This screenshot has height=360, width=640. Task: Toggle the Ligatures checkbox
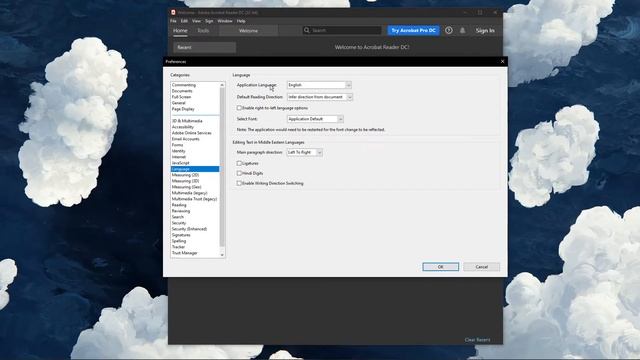click(239, 163)
